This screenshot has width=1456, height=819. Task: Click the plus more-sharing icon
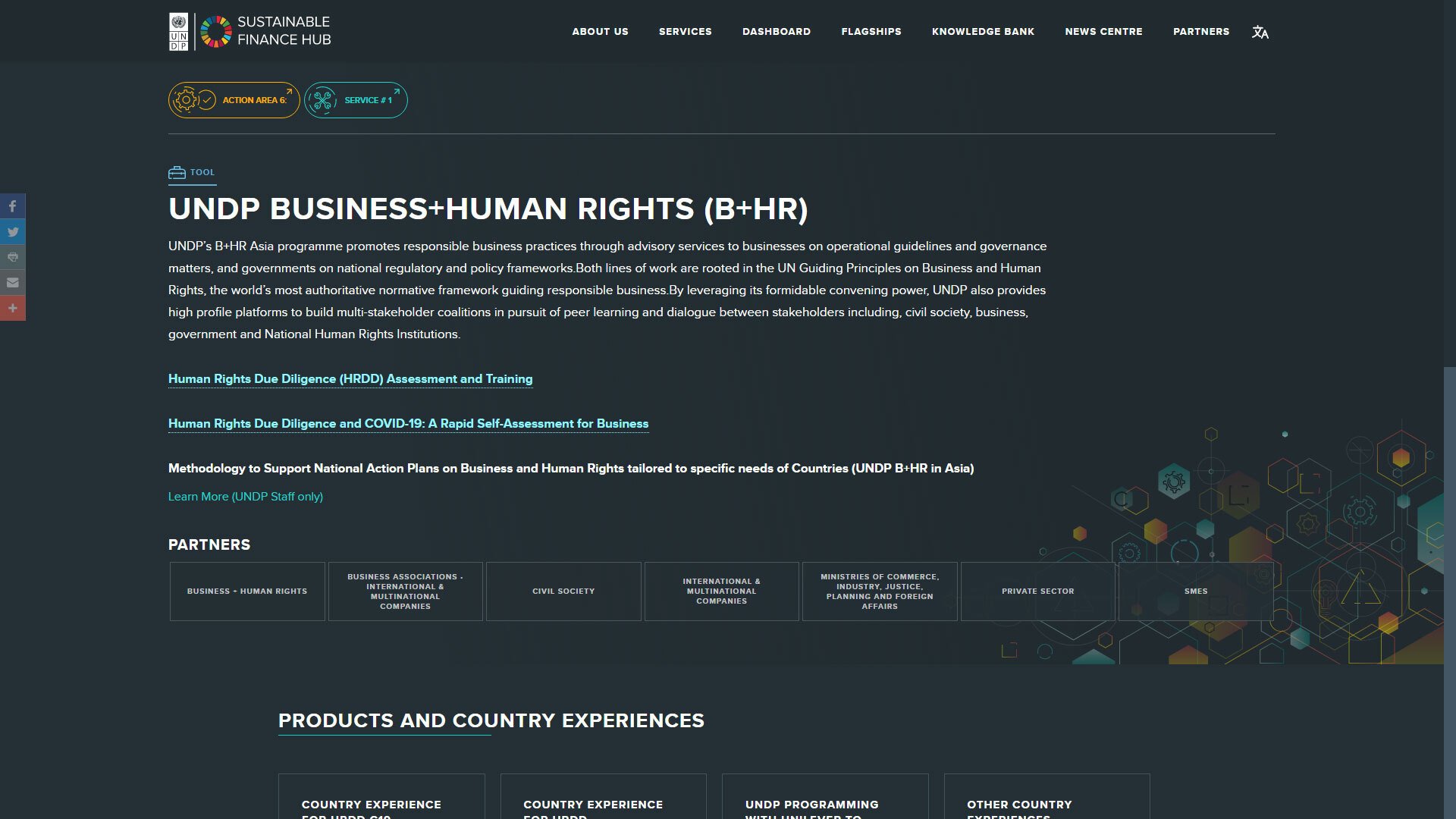(x=13, y=308)
